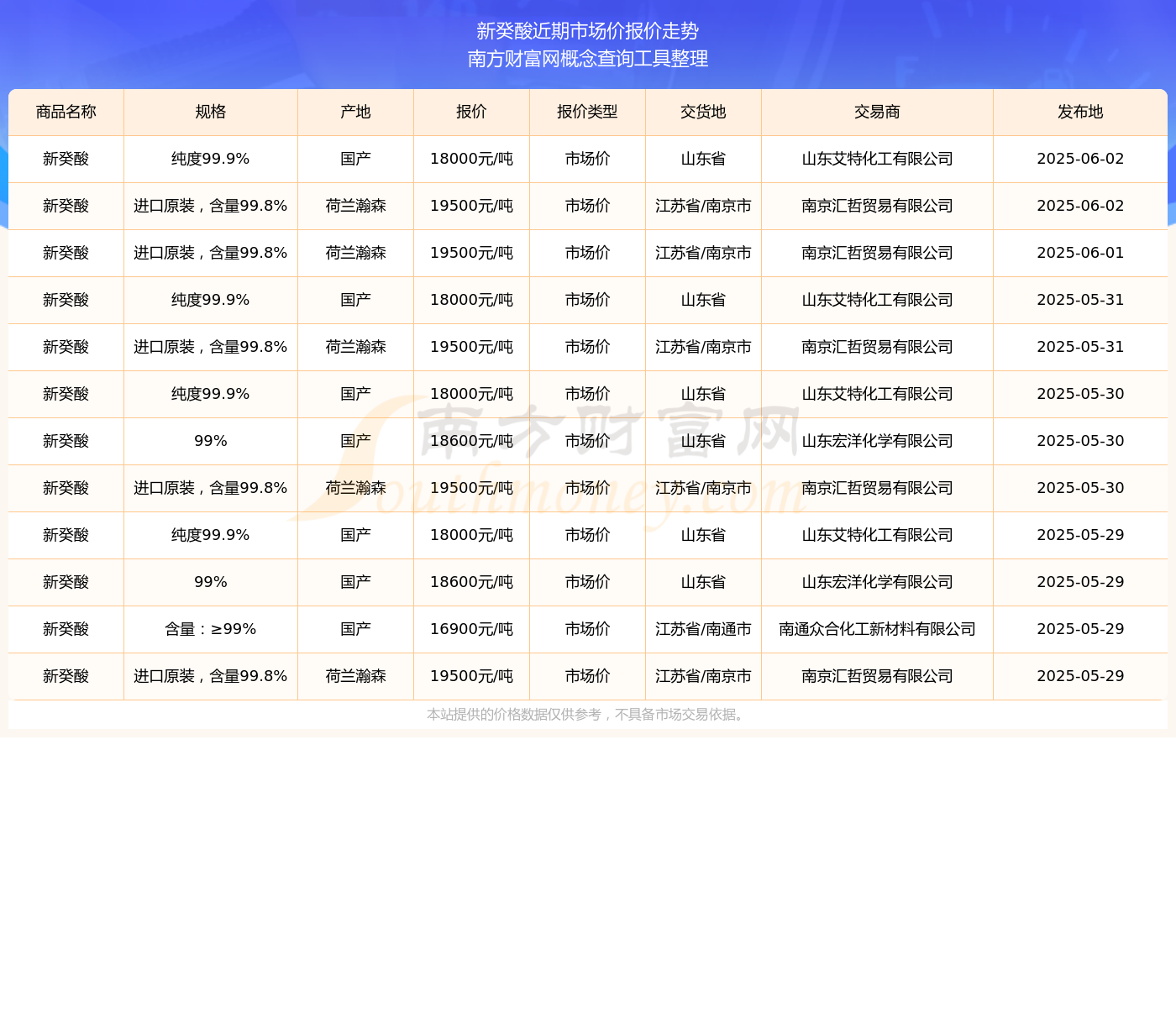The width and height of the screenshot is (1176, 1012).
Task: Click the 发布地 column header
Action: (x=1081, y=113)
